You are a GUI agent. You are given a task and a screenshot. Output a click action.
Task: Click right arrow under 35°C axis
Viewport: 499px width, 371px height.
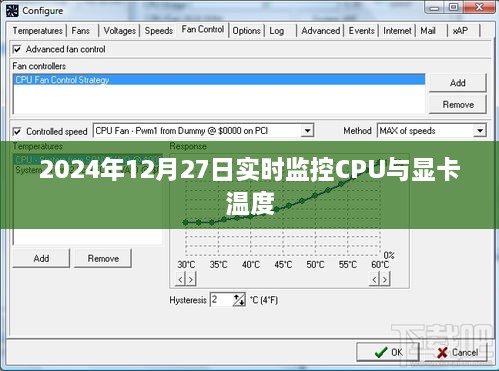tap(191, 279)
